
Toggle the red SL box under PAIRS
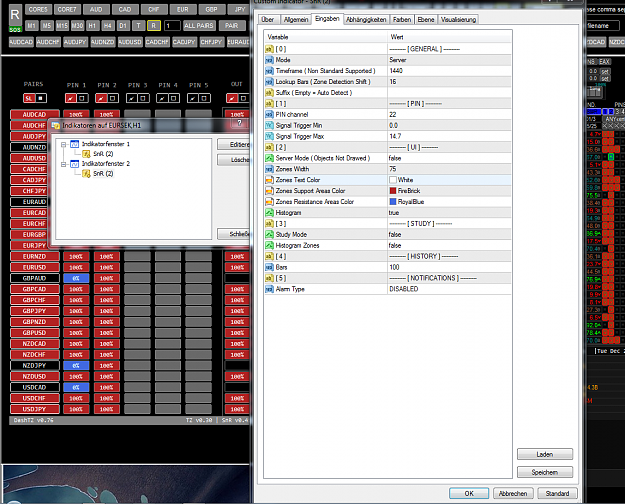click(29, 98)
